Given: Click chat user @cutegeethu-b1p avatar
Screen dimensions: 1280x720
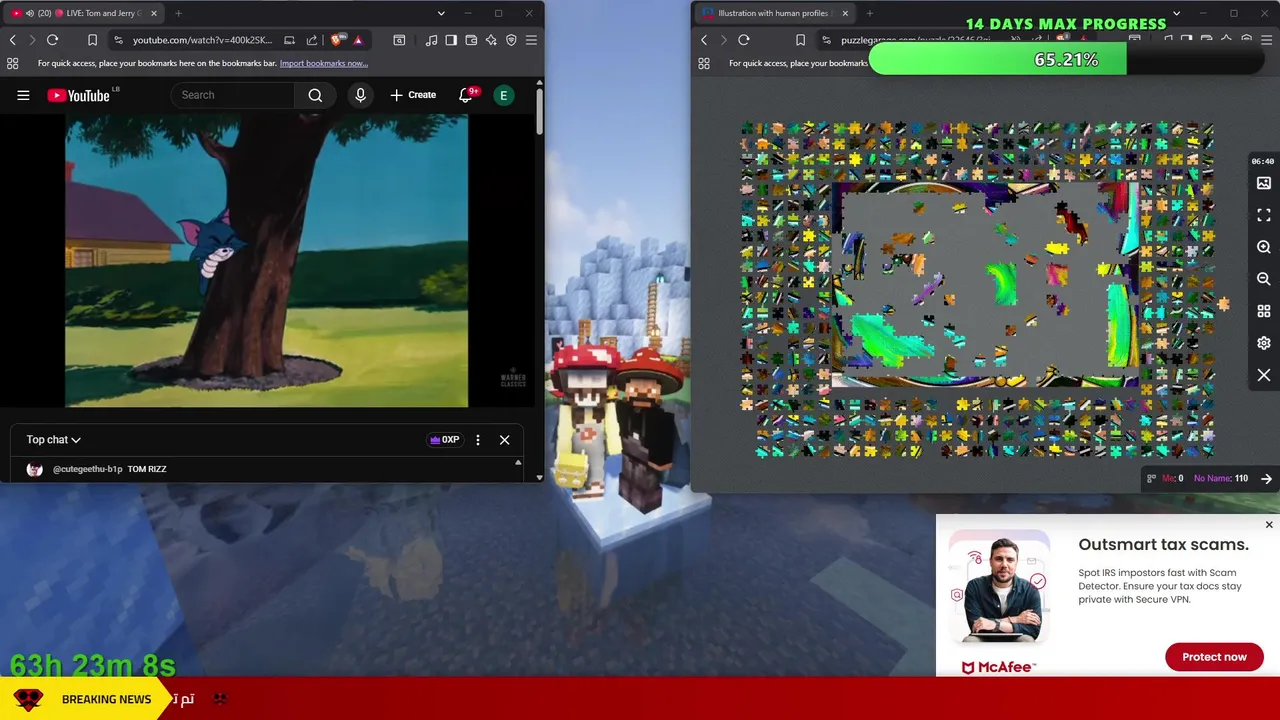Looking at the screenshot, I should click(x=35, y=469).
